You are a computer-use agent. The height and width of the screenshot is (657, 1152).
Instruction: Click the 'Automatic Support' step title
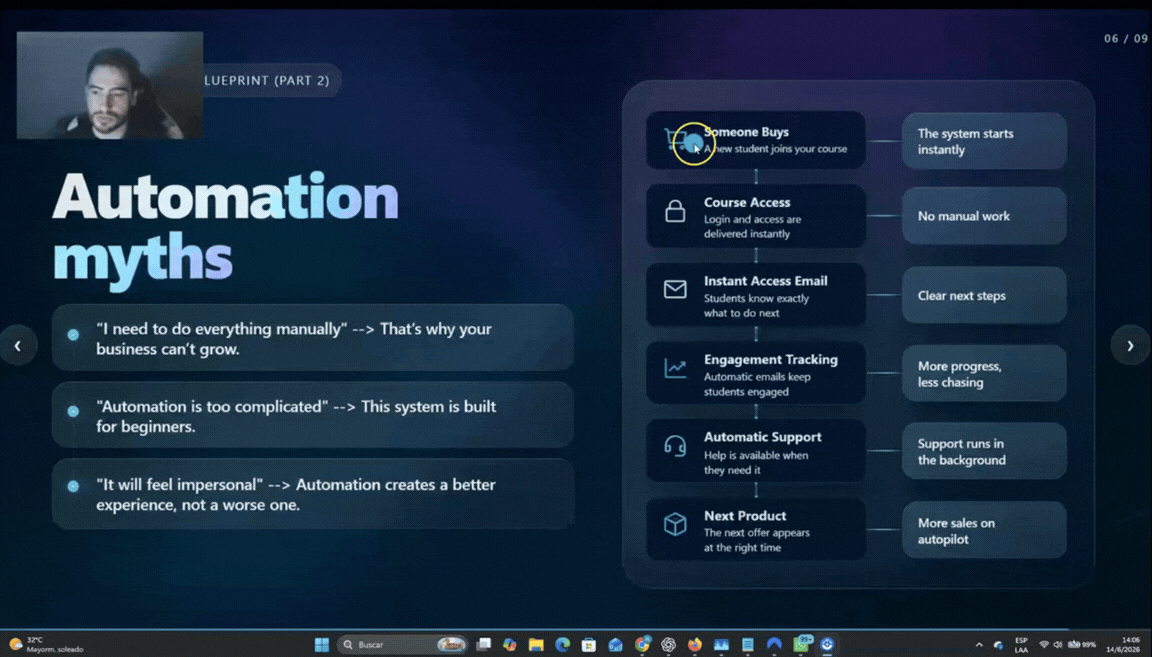coord(762,437)
